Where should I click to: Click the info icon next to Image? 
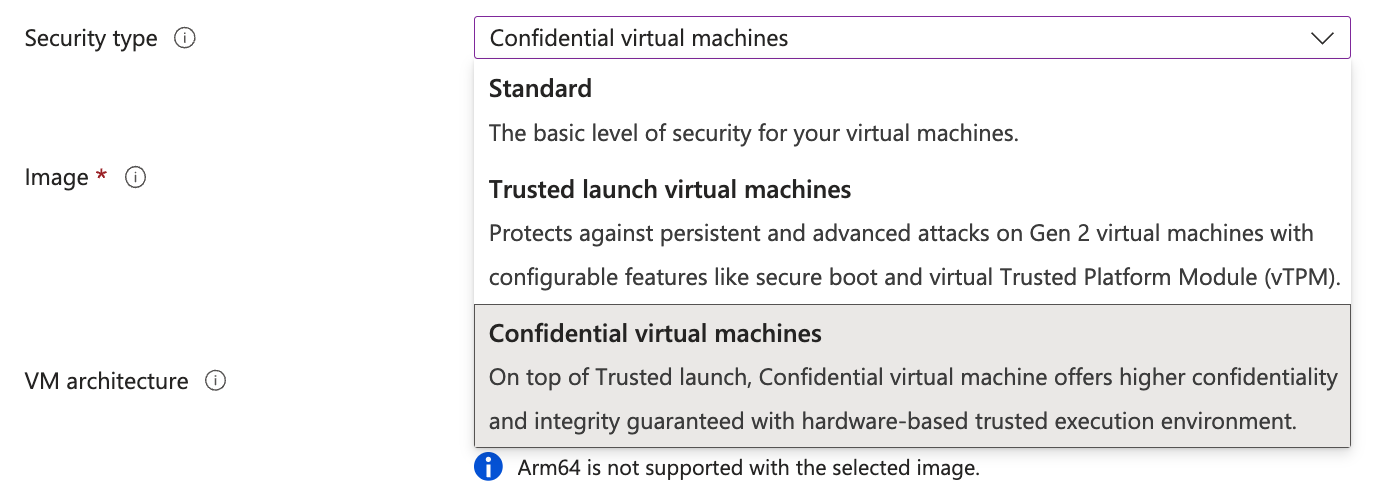pos(135,177)
